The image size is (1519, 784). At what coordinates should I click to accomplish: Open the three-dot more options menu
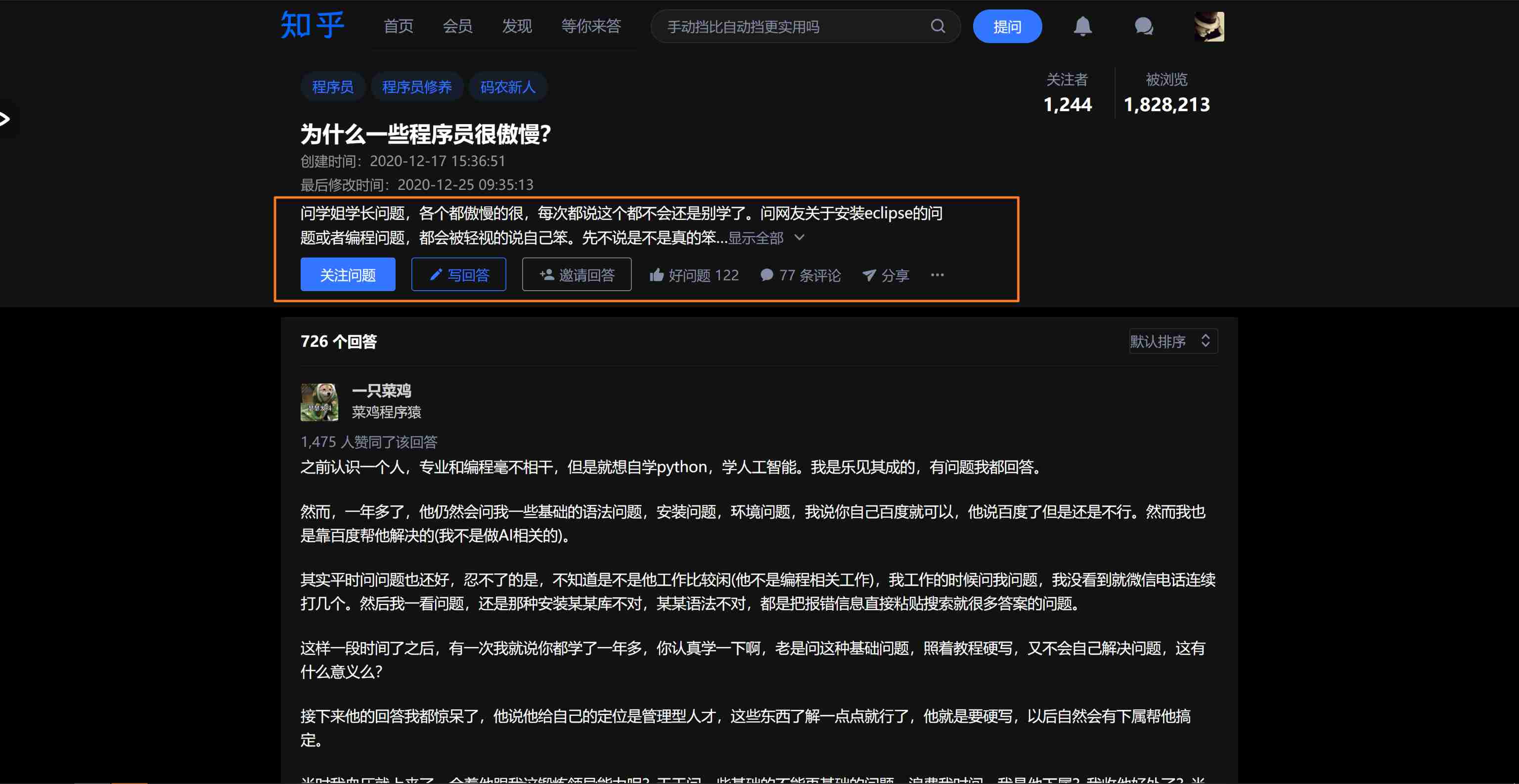pyautogui.click(x=937, y=275)
